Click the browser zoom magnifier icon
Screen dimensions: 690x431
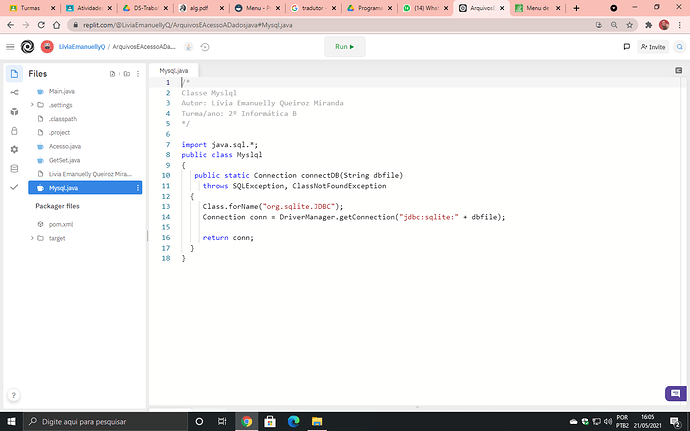coord(614,25)
